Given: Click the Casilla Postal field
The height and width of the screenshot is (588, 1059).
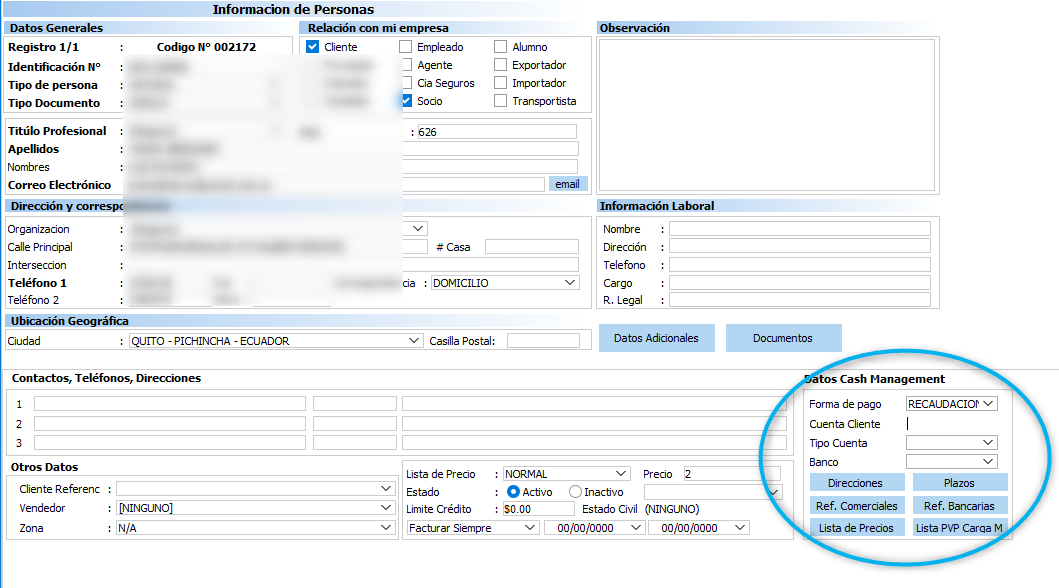Looking at the screenshot, I should [542, 341].
